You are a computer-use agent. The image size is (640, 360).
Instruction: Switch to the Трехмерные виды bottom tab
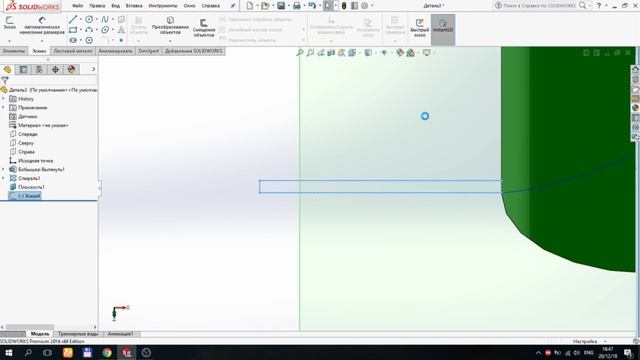click(78, 334)
